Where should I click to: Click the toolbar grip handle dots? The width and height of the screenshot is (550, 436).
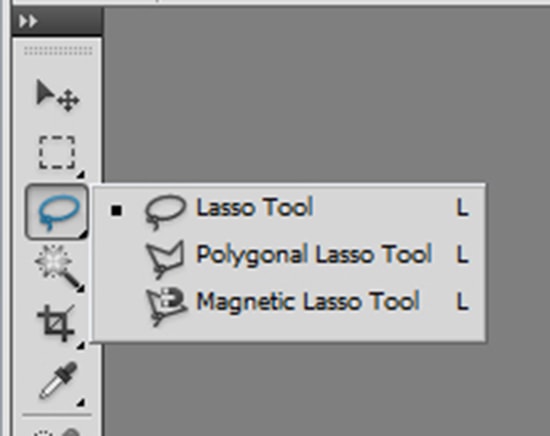58,51
